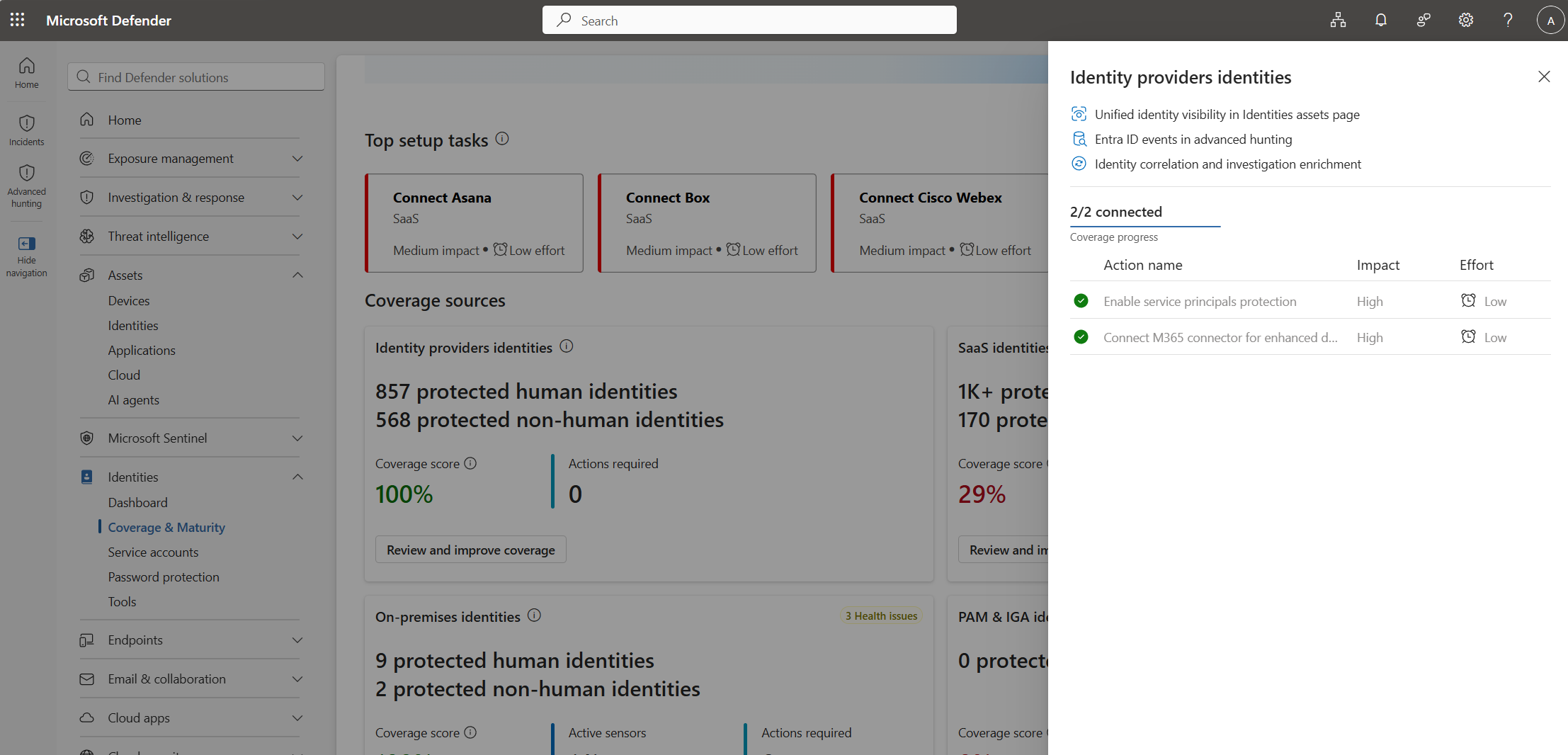Expand Exposure management menu chevron
This screenshot has height=755, width=1568.
[x=297, y=158]
